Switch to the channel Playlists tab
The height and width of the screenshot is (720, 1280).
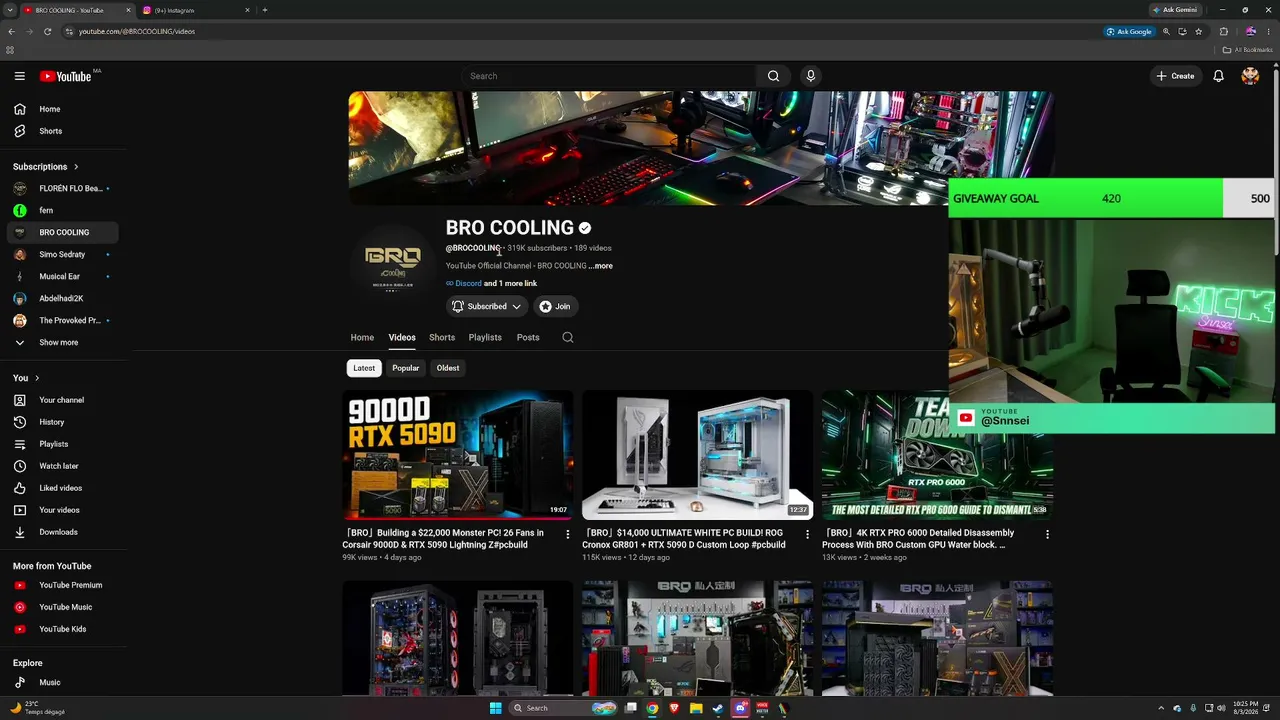485,337
